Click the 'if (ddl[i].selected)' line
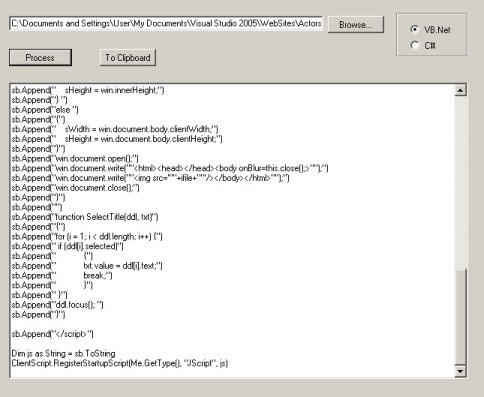 68,246
